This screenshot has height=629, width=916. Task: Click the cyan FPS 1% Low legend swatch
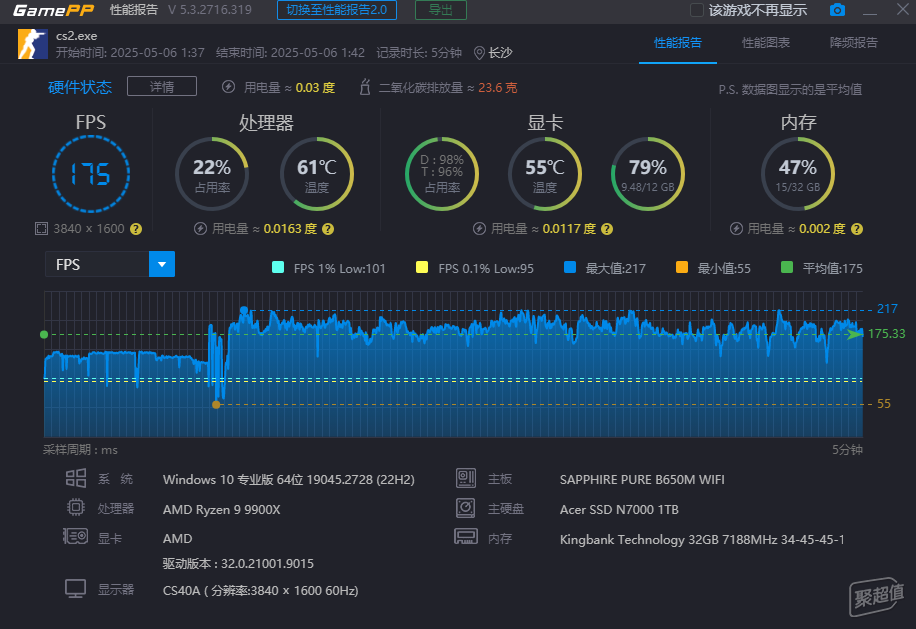click(x=278, y=267)
